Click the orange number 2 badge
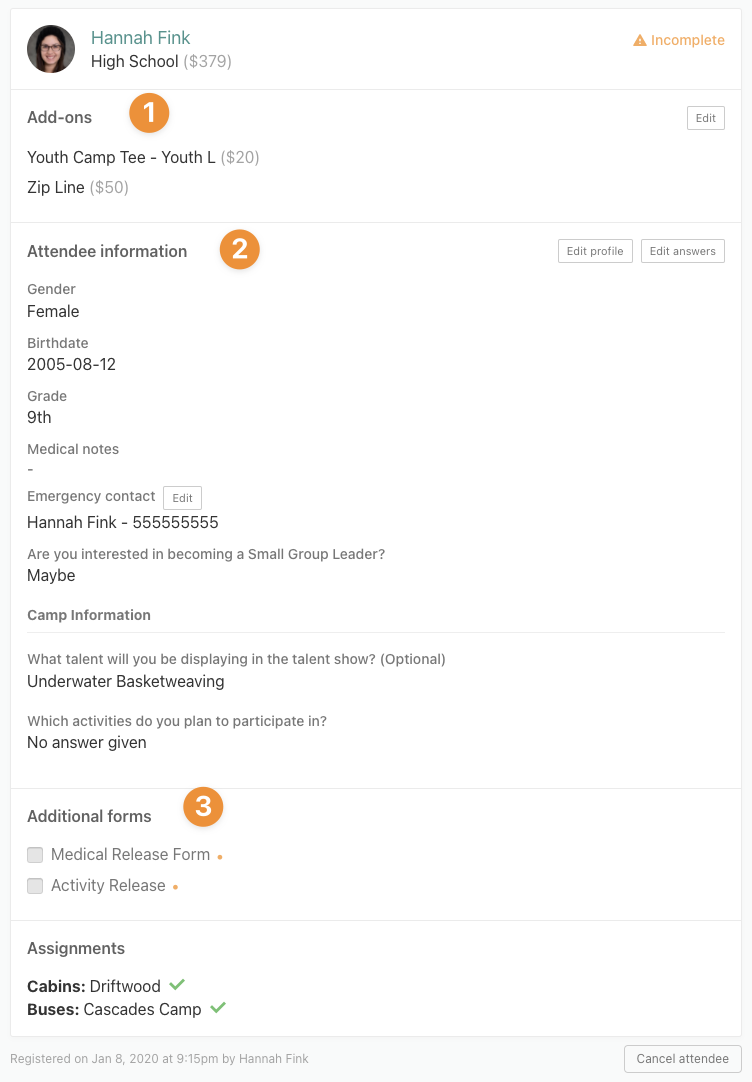The width and height of the screenshot is (752, 1082). pyautogui.click(x=239, y=249)
